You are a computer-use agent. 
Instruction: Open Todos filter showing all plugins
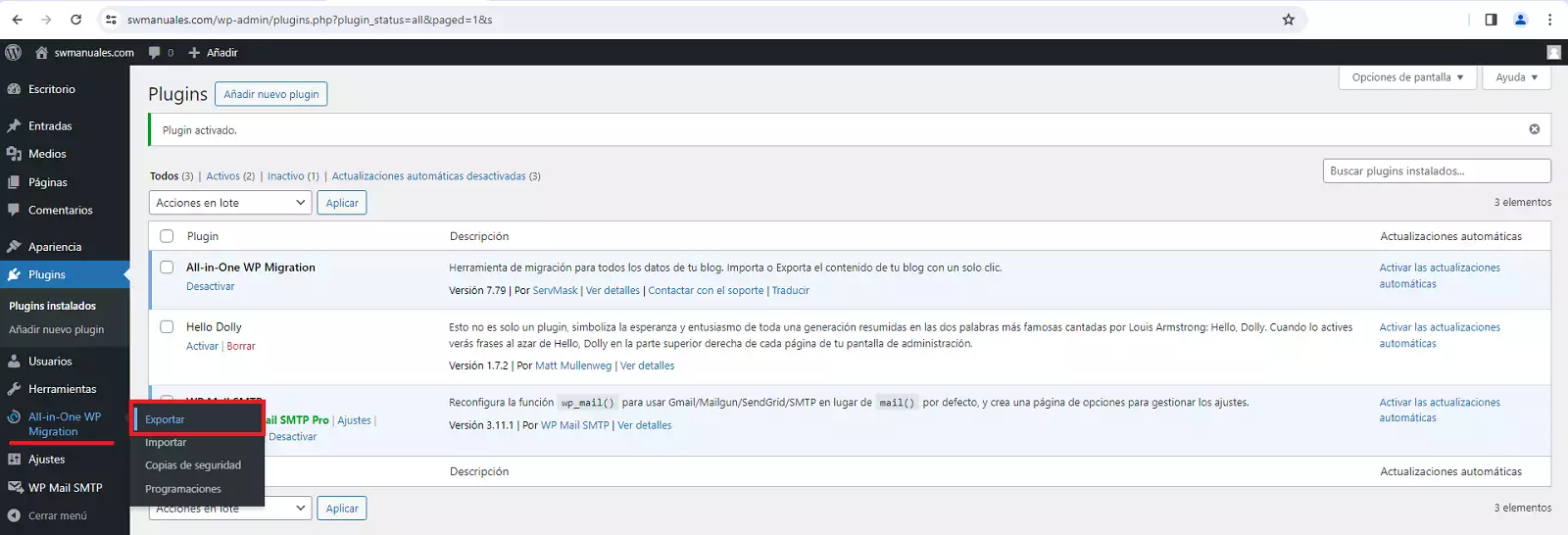click(x=164, y=176)
